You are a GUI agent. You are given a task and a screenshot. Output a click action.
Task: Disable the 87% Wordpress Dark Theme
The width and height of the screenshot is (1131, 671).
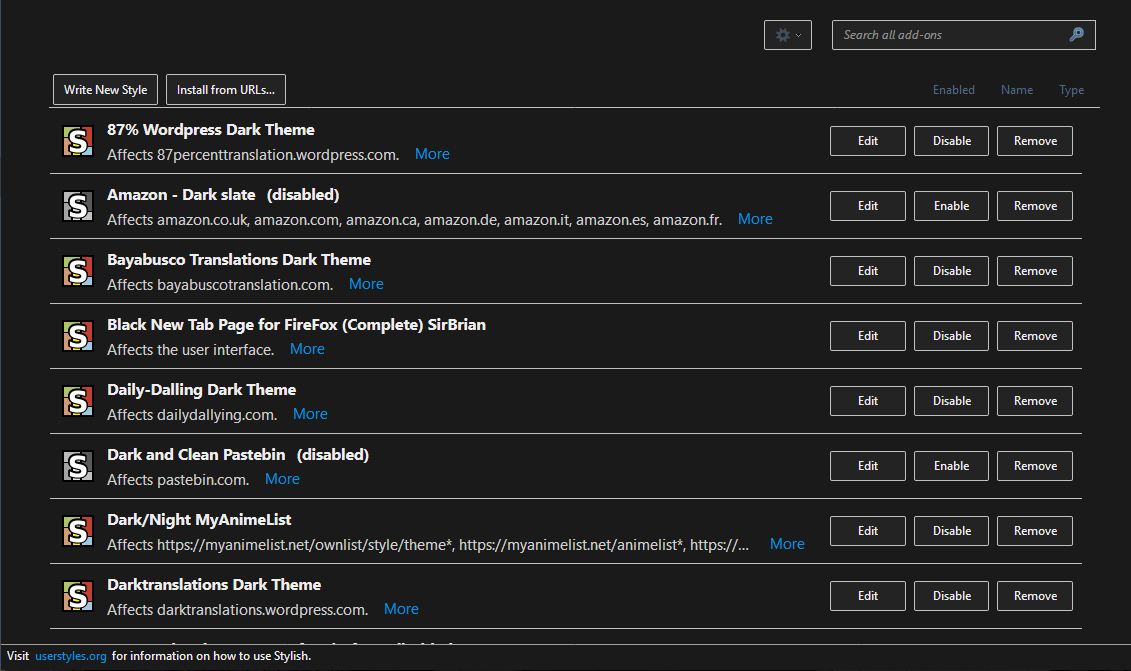click(x=951, y=141)
